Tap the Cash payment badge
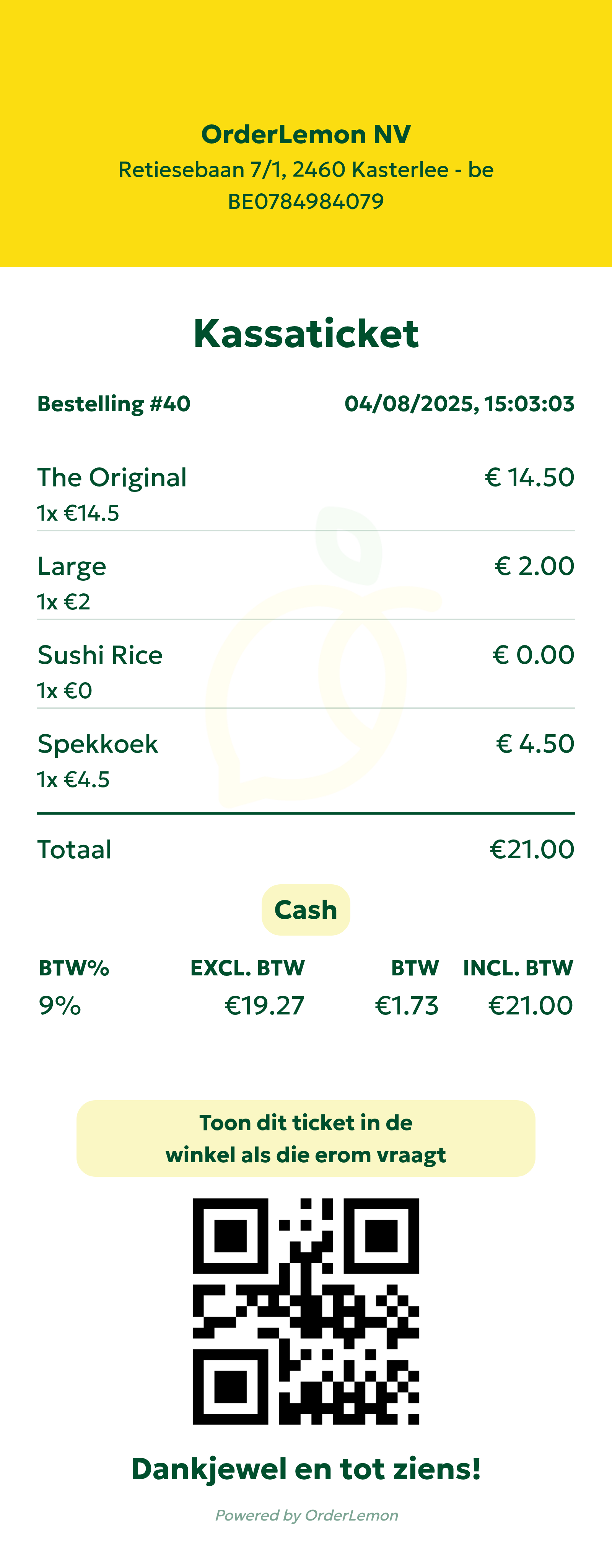The image size is (612, 1568). [x=305, y=910]
